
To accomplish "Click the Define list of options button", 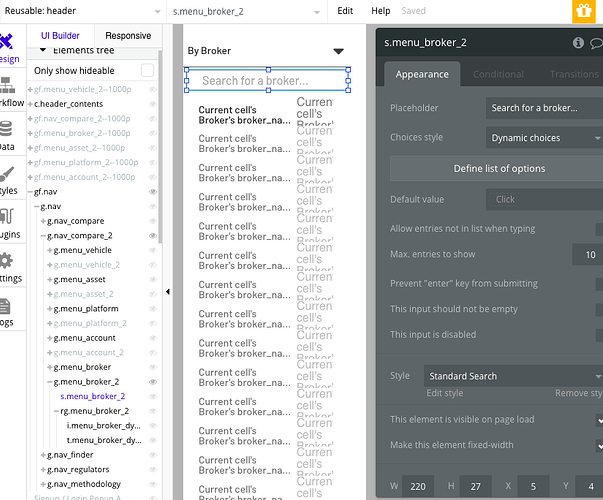I will tap(499, 168).
